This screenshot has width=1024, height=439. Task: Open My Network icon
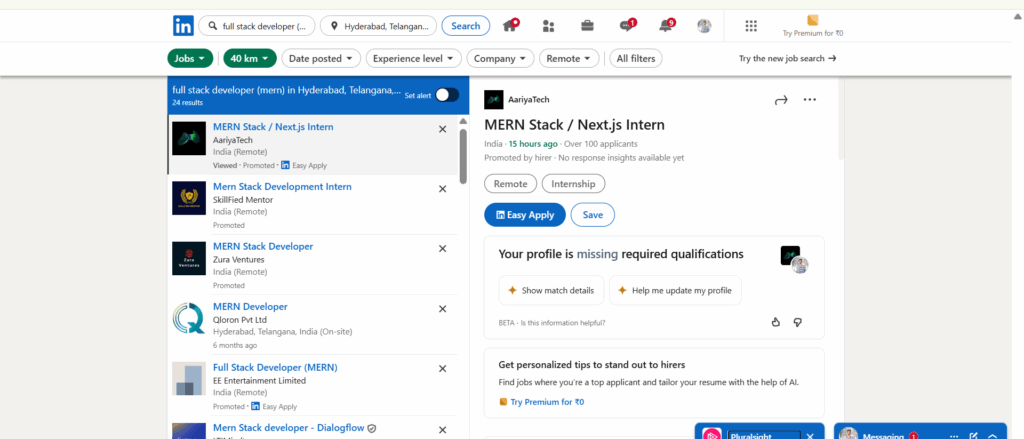[x=548, y=26]
